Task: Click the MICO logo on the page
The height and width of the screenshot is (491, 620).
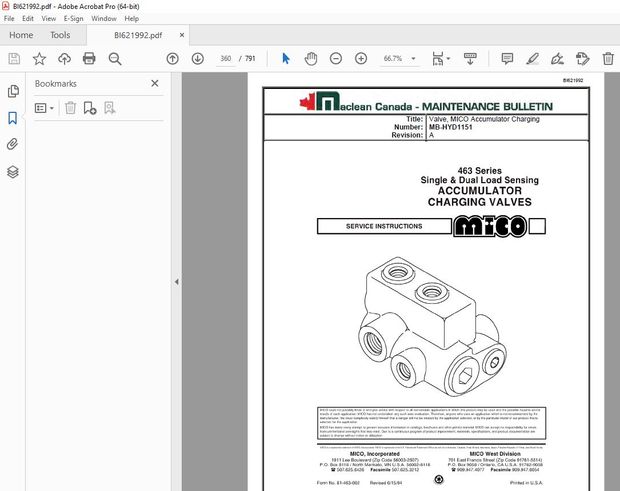Action: [x=490, y=227]
